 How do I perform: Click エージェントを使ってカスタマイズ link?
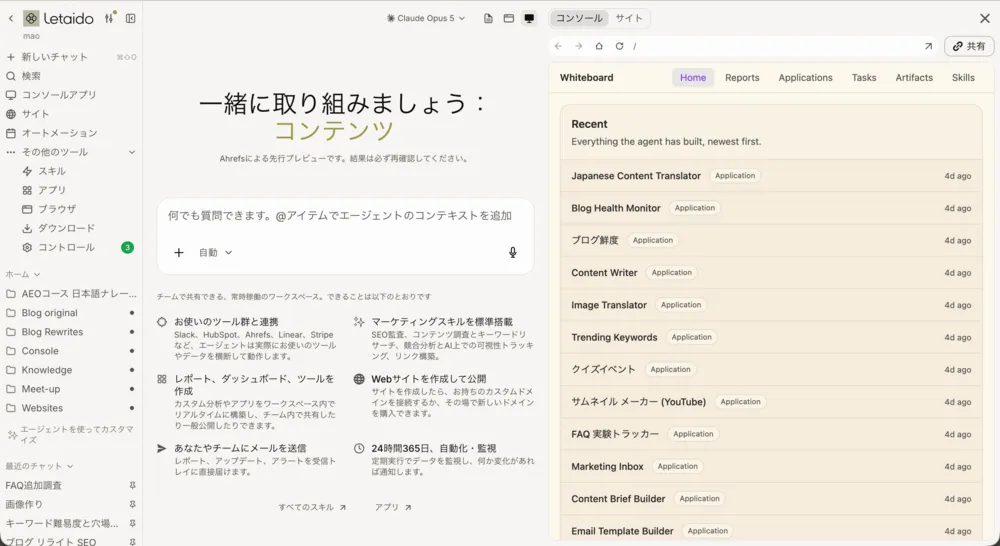71,434
